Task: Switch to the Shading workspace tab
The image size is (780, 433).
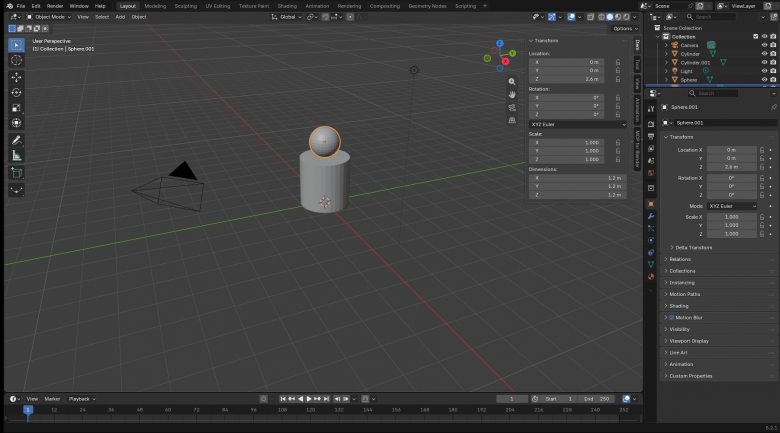Action: coord(287,6)
